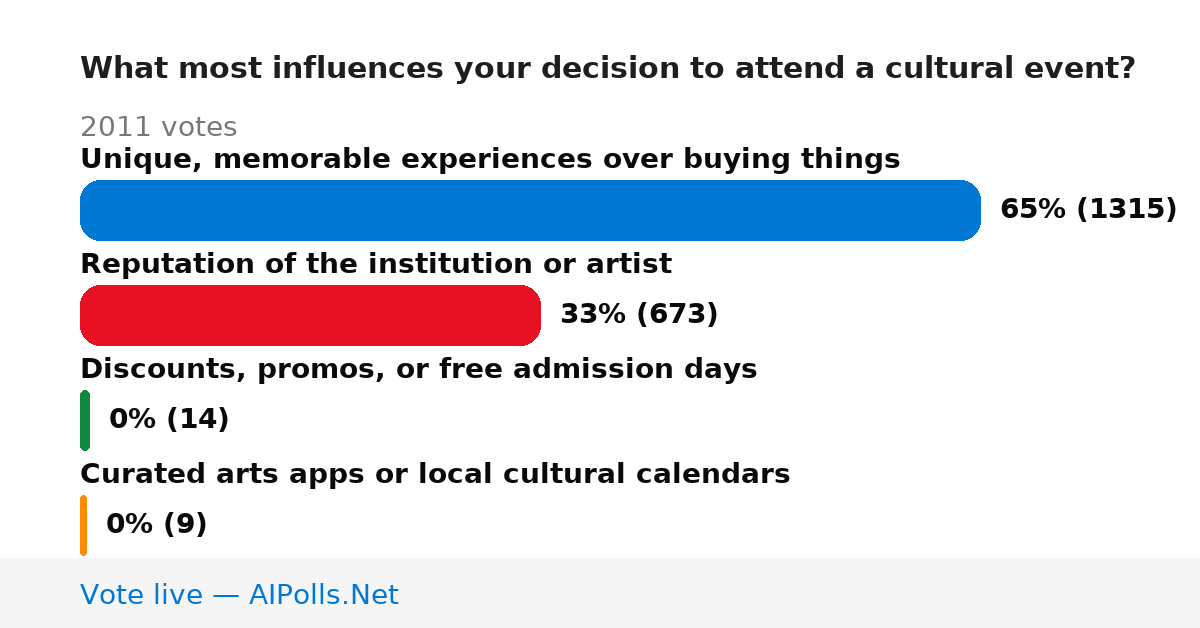Image resolution: width=1200 pixels, height=628 pixels.
Task: Select 'Reputation of the institution or artist' option
Action: pos(376,264)
